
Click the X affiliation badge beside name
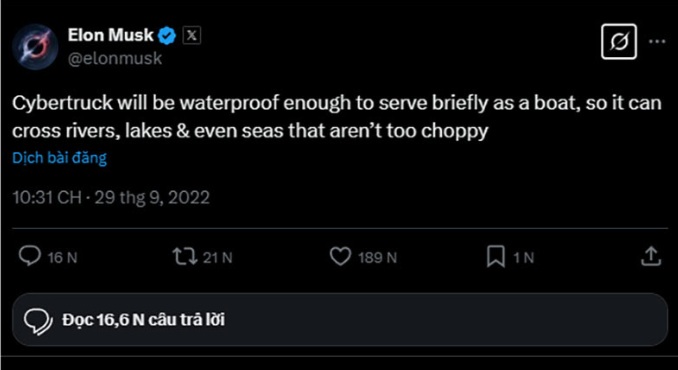(x=192, y=36)
